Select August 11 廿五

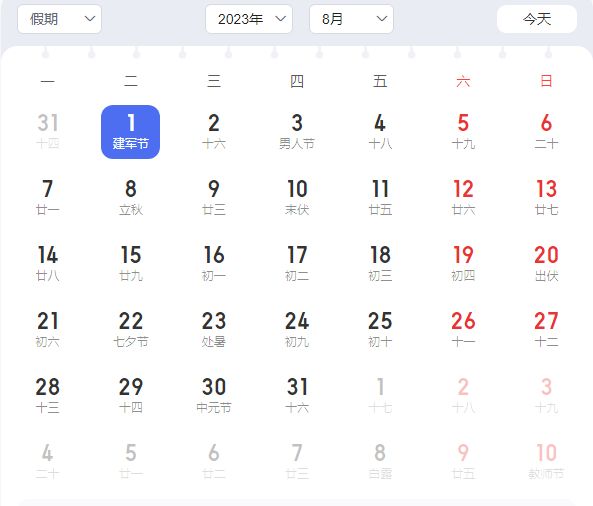tap(380, 198)
